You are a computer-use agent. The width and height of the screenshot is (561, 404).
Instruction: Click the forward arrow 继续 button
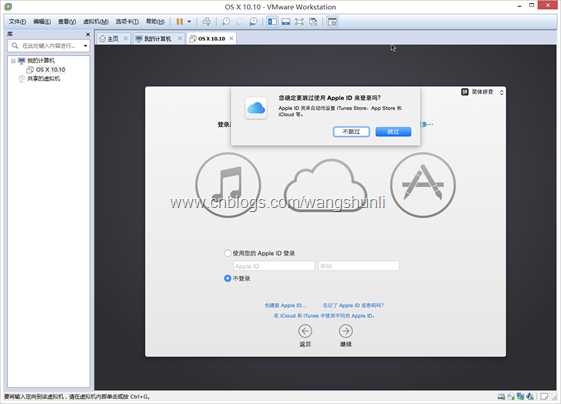(x=346, y=331)
